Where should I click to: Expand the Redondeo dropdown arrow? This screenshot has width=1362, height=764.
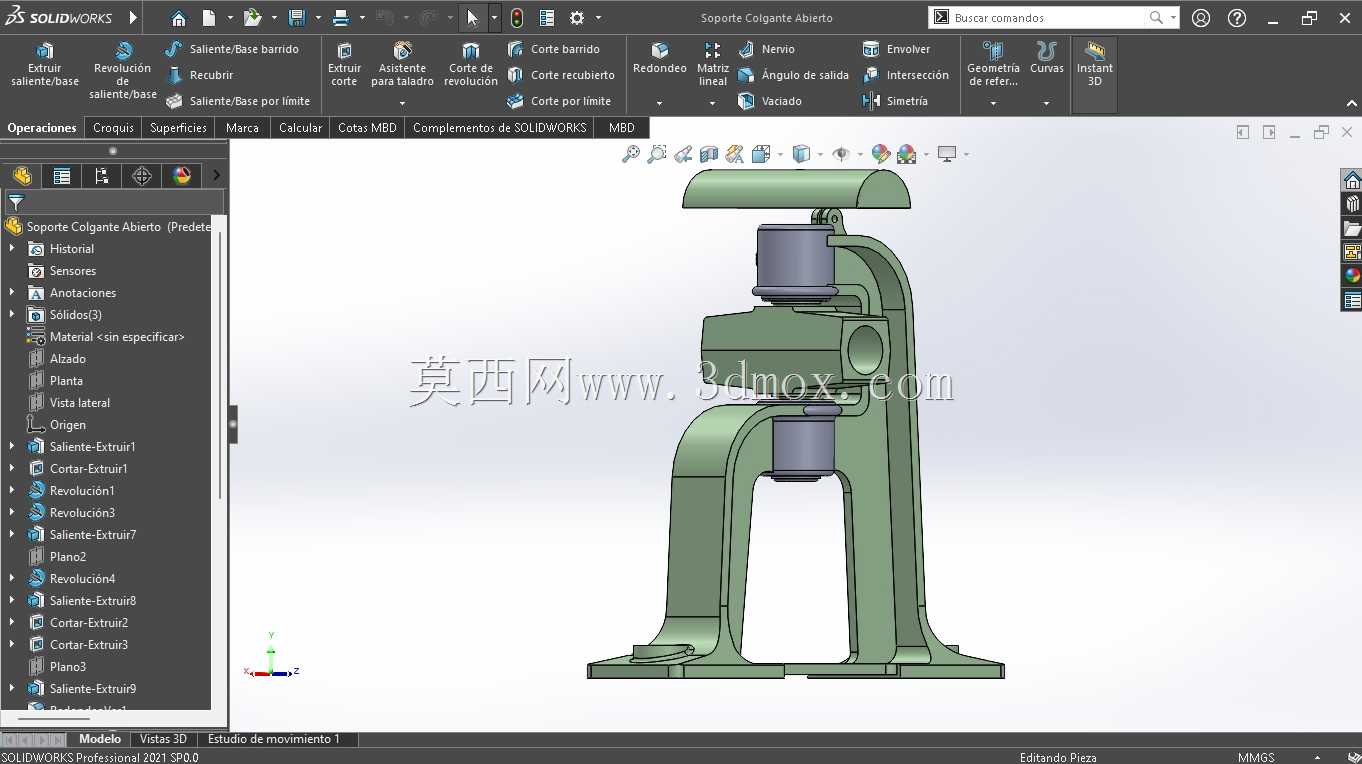pos(659,103)
